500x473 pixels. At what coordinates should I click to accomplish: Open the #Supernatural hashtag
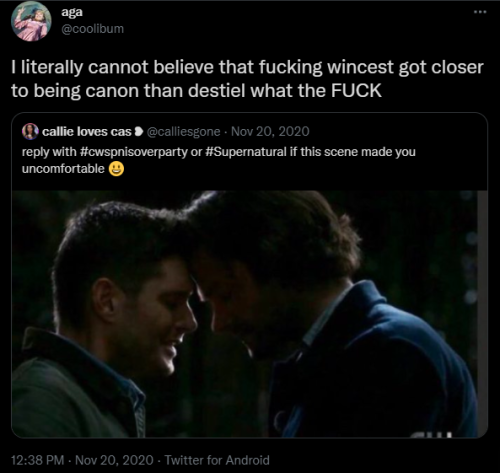tap(246, 152)
